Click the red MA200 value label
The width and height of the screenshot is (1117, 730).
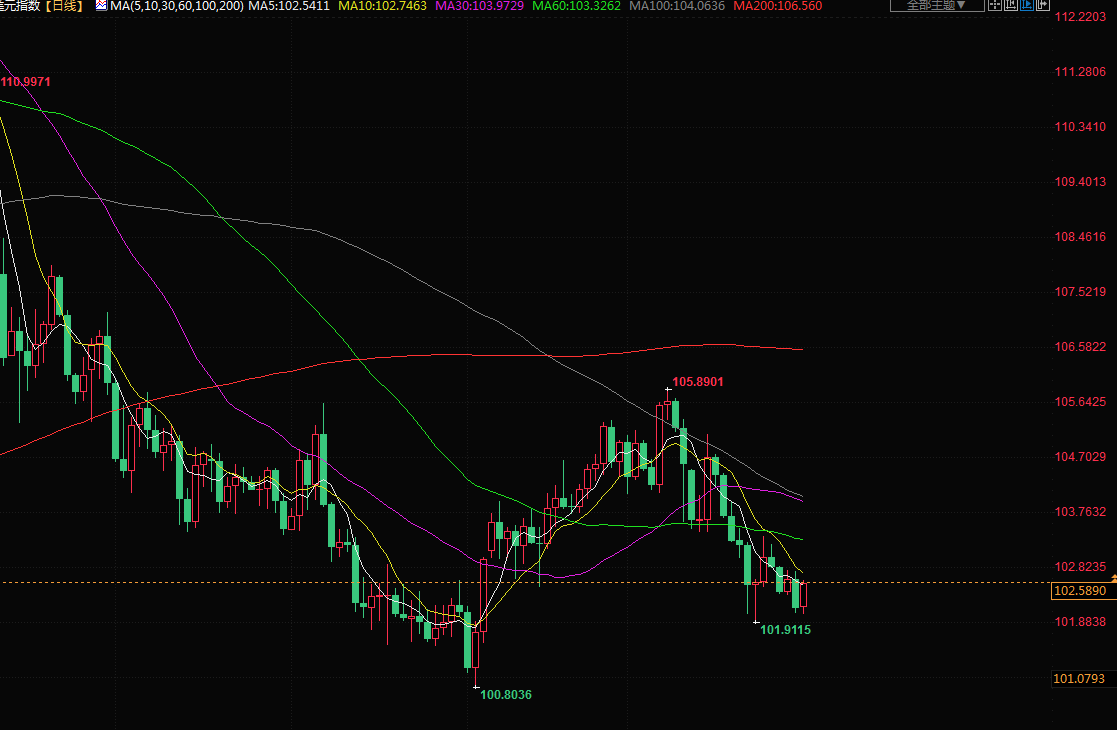[777, 6]
